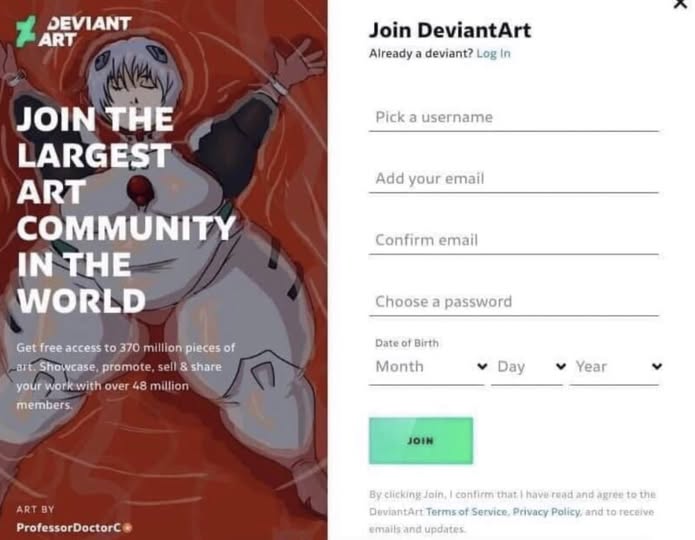Image resolution: width=695 pixels, height=540 pixels.
Task: Open artist ProfessorDoctorC's profile link
Action: coord(69,528)
